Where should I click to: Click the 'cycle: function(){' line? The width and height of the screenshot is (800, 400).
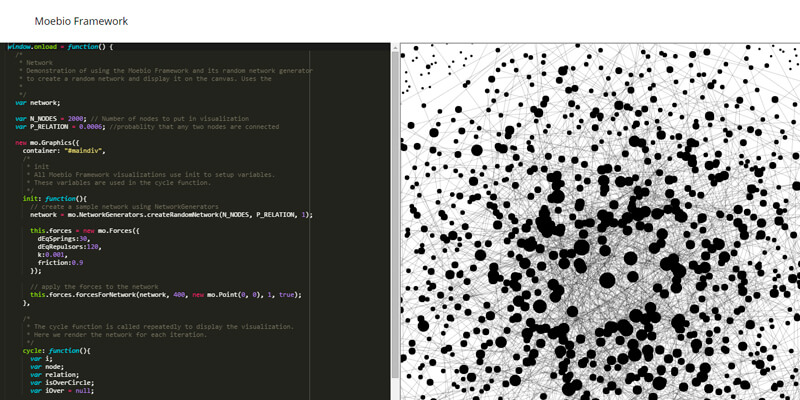click(57, 351)
